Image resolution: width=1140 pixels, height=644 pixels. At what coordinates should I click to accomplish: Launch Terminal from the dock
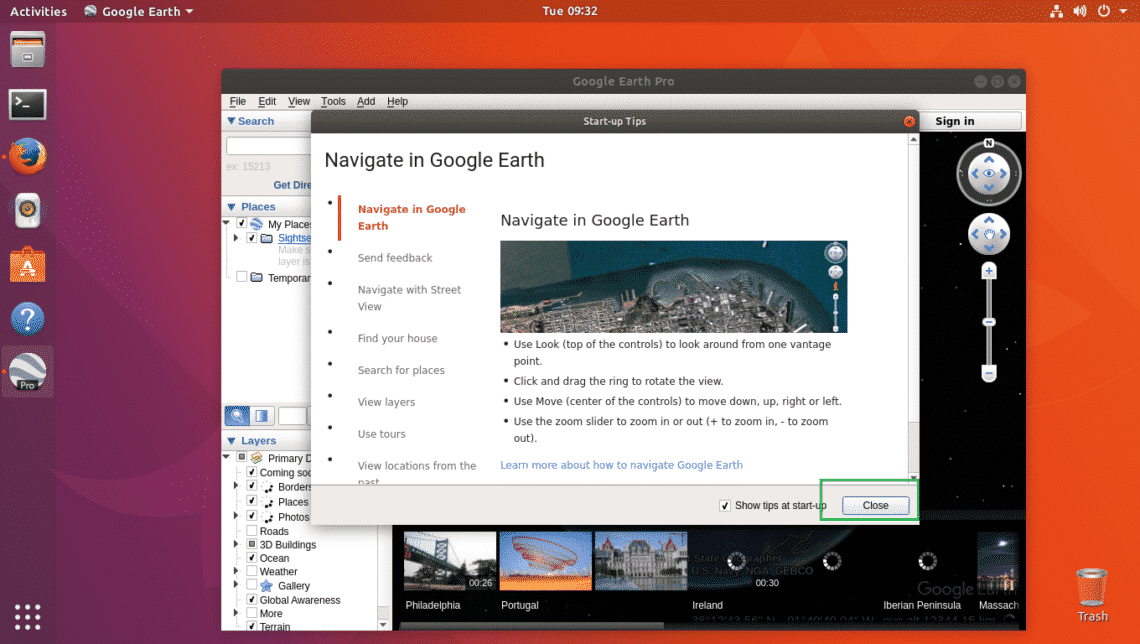pyautogui.click(x=28, y=105)
